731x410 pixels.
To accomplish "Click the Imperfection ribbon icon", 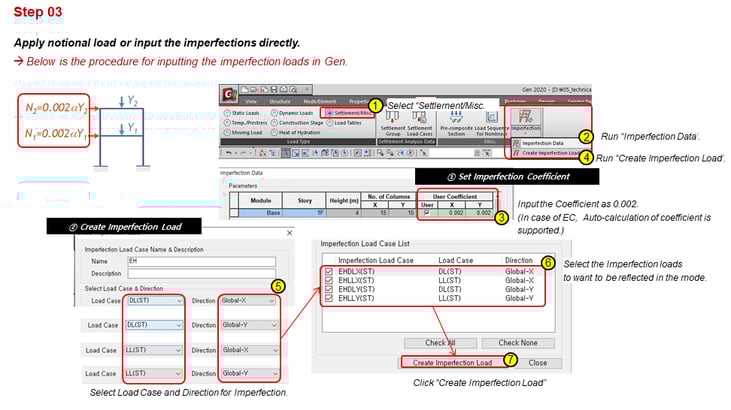I will 526,120.
